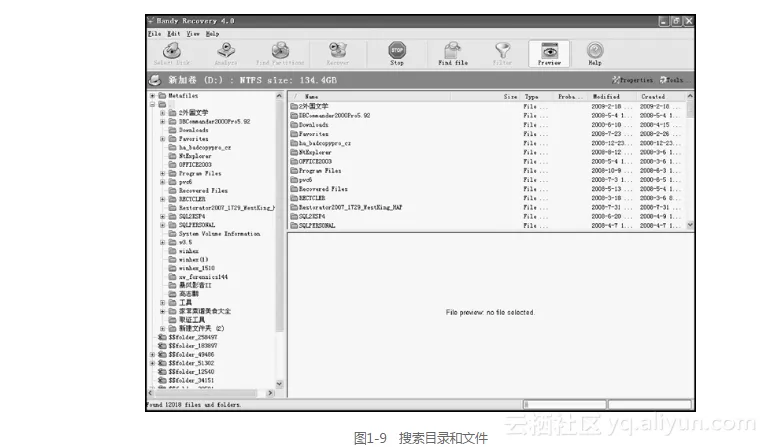Open the Tools link in drive bar
Image resolution: width=767 pixels, height=447 pixels.
[672, 80]
